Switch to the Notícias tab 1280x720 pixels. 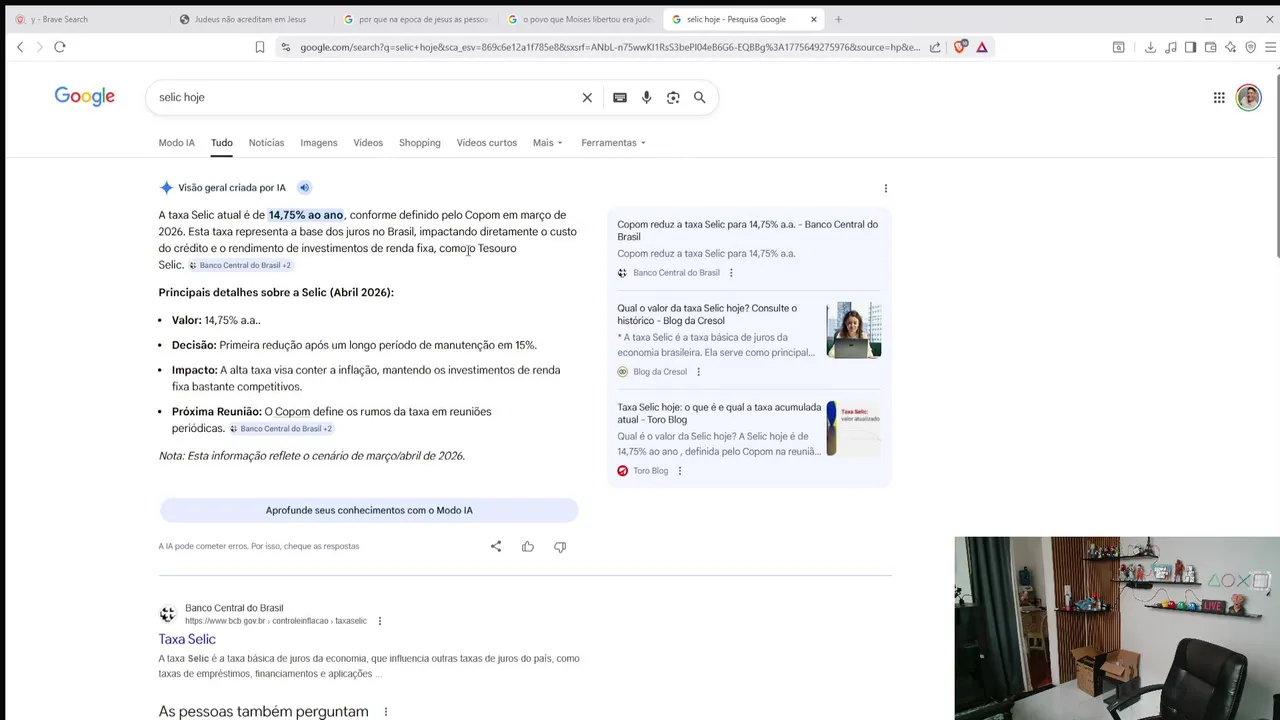(266, 143)
